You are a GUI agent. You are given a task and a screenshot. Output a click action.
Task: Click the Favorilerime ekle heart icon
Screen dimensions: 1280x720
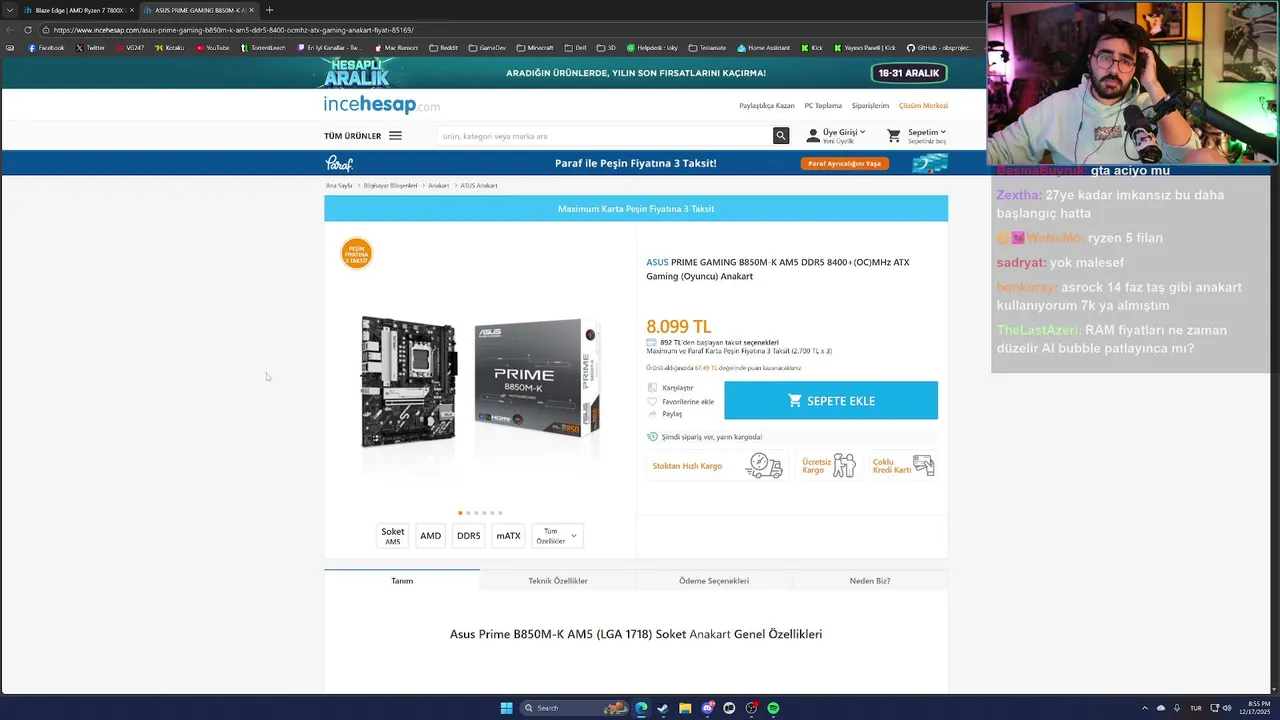pos(652,401)
